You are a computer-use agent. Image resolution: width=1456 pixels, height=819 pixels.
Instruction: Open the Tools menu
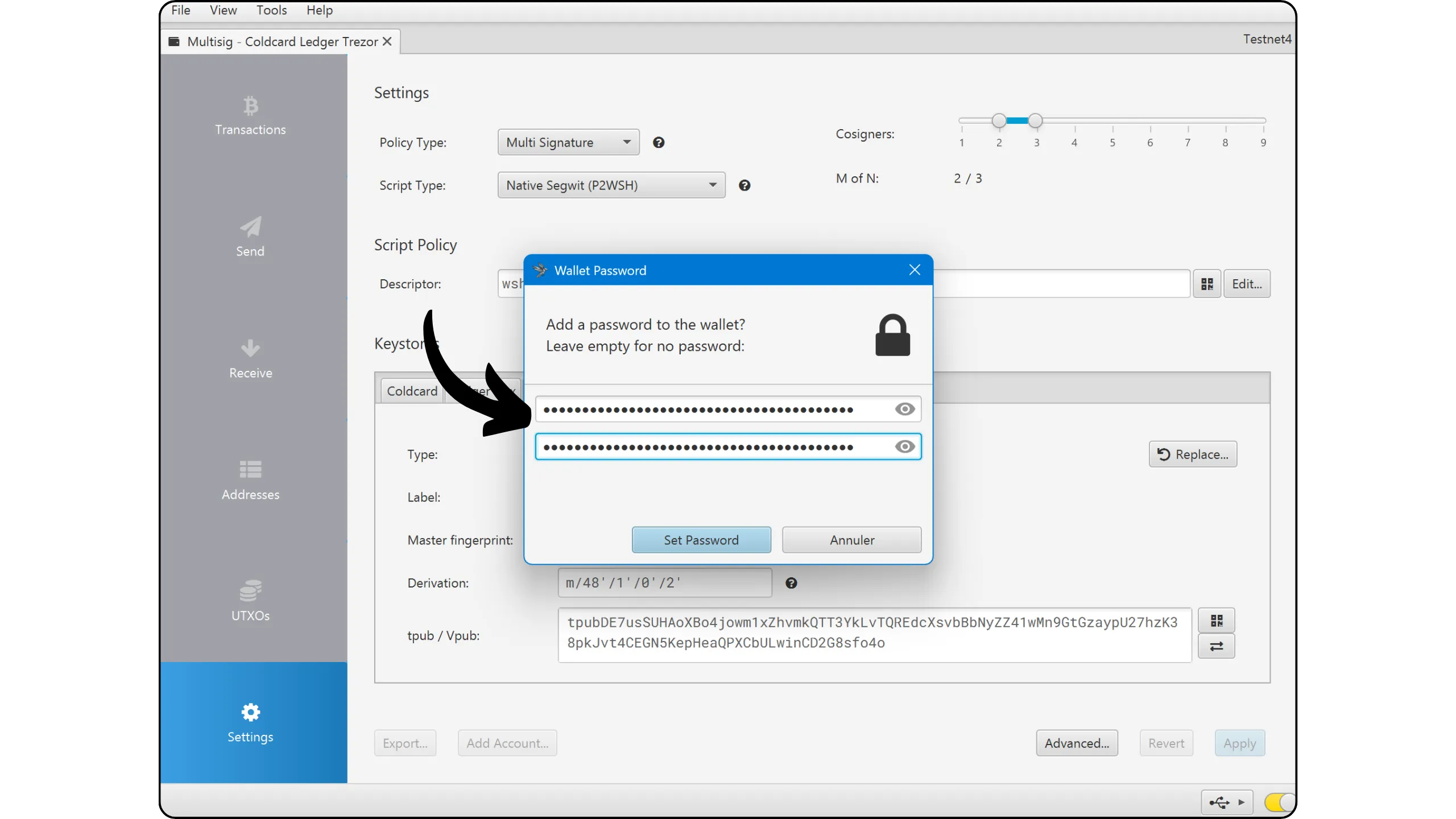tap(271, 10)
